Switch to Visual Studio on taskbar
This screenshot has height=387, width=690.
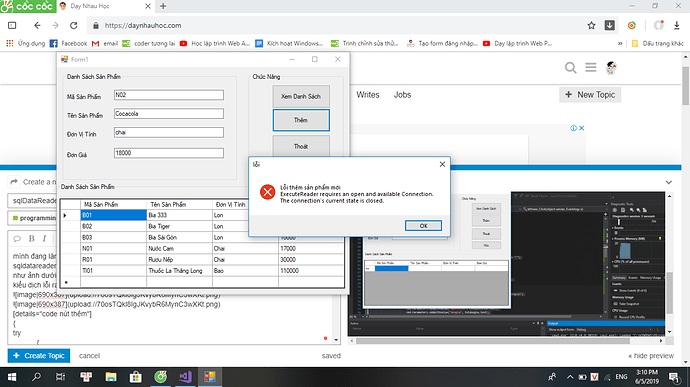pyautogui.click(x=185, y=377)
